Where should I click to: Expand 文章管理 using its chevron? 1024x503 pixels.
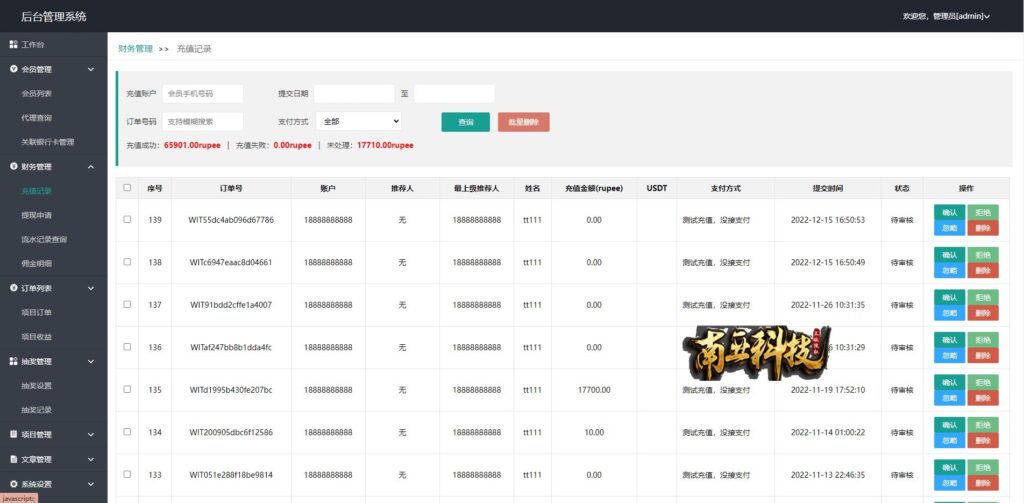tap(91, 459)
